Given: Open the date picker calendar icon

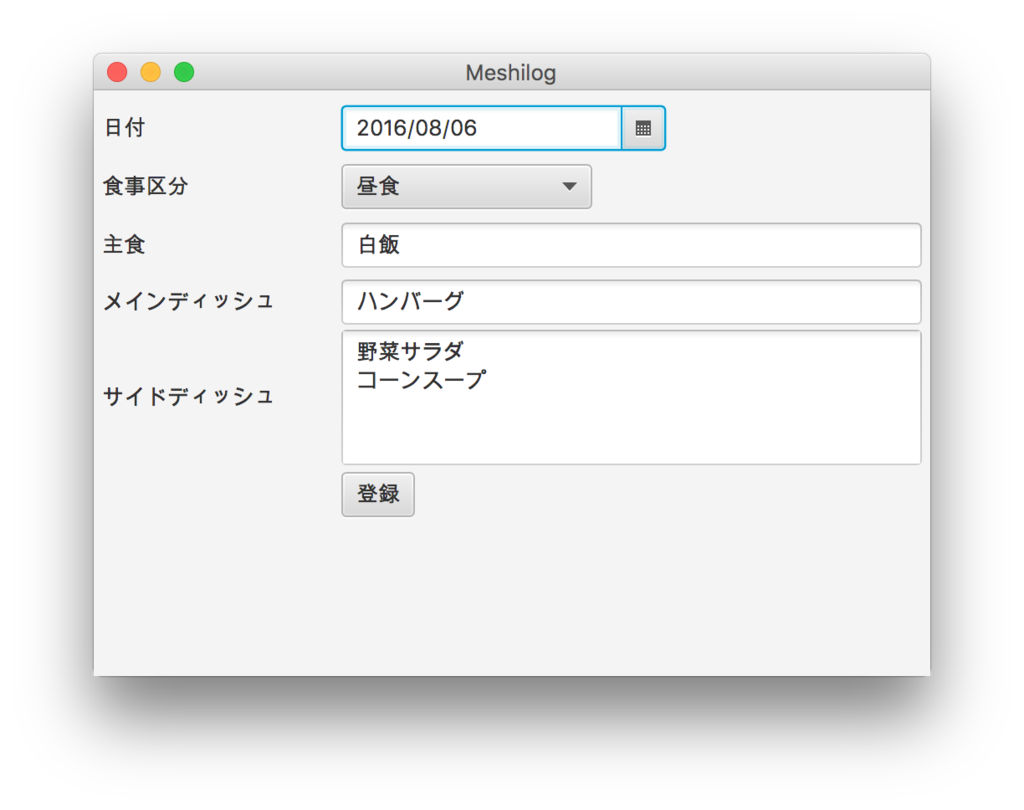Looking at the screenshot, I should 643,128.
